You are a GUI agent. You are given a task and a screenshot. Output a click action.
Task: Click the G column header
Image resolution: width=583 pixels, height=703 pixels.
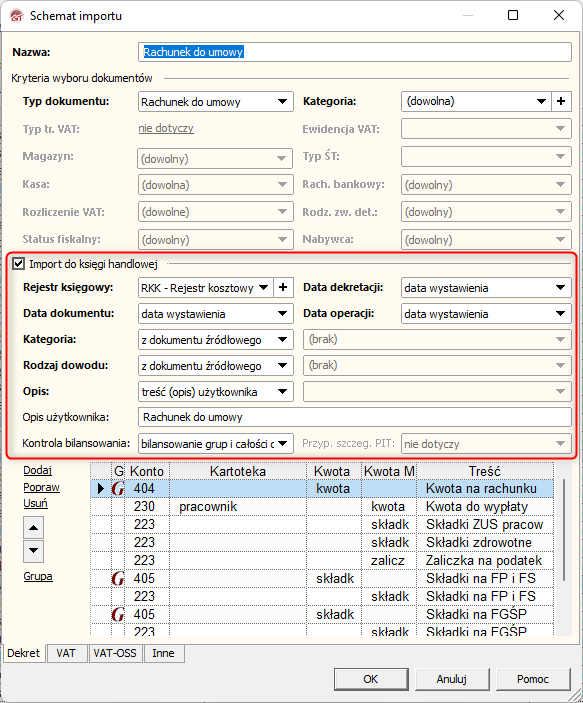click(118, 471)
